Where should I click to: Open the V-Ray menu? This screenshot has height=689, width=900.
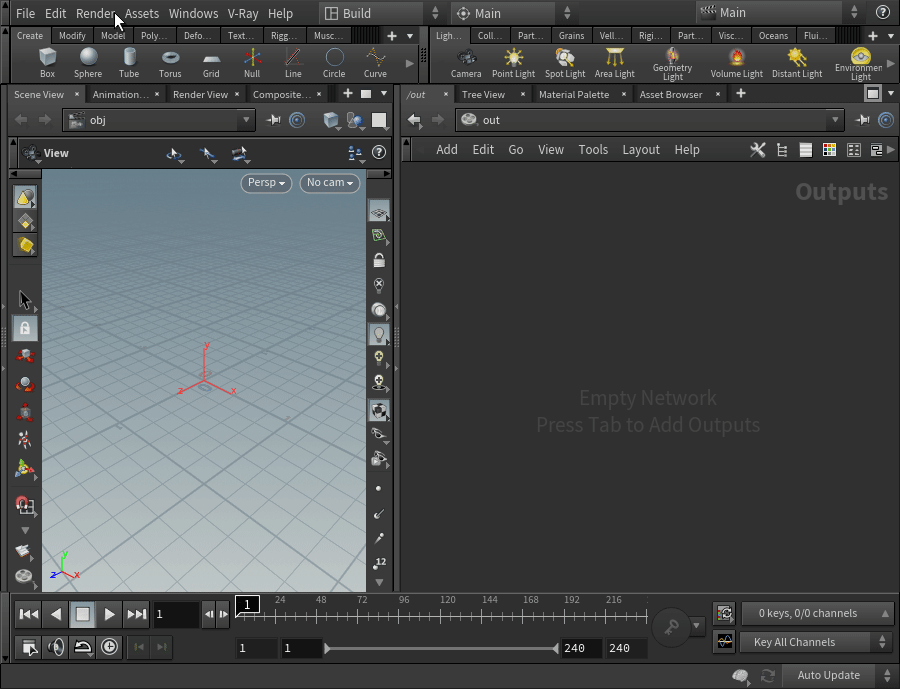tap(243, 13)
